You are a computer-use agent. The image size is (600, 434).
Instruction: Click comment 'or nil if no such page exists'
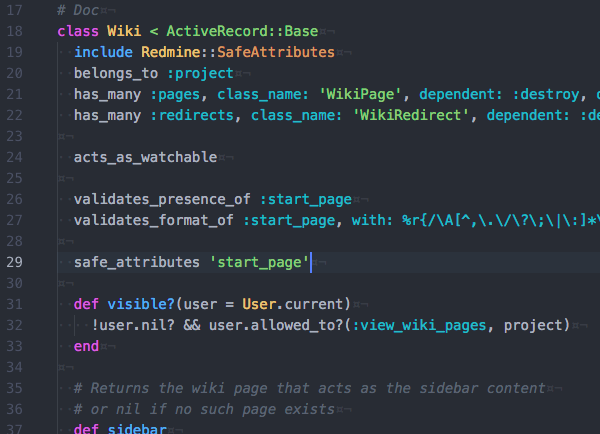point(204,410)
